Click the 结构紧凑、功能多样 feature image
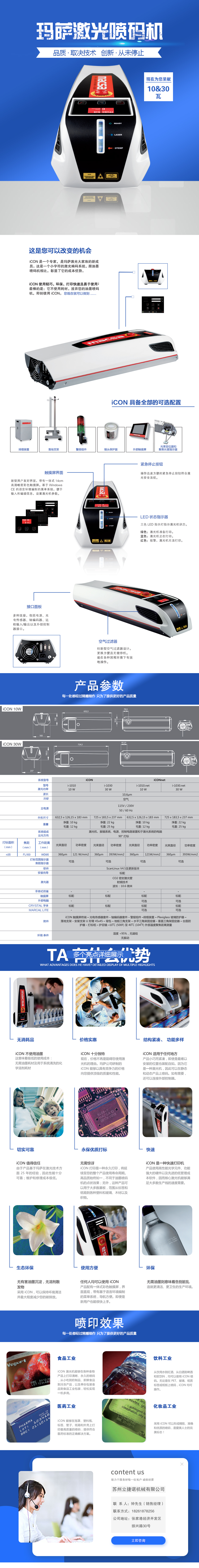 [x=165, y=1002]
